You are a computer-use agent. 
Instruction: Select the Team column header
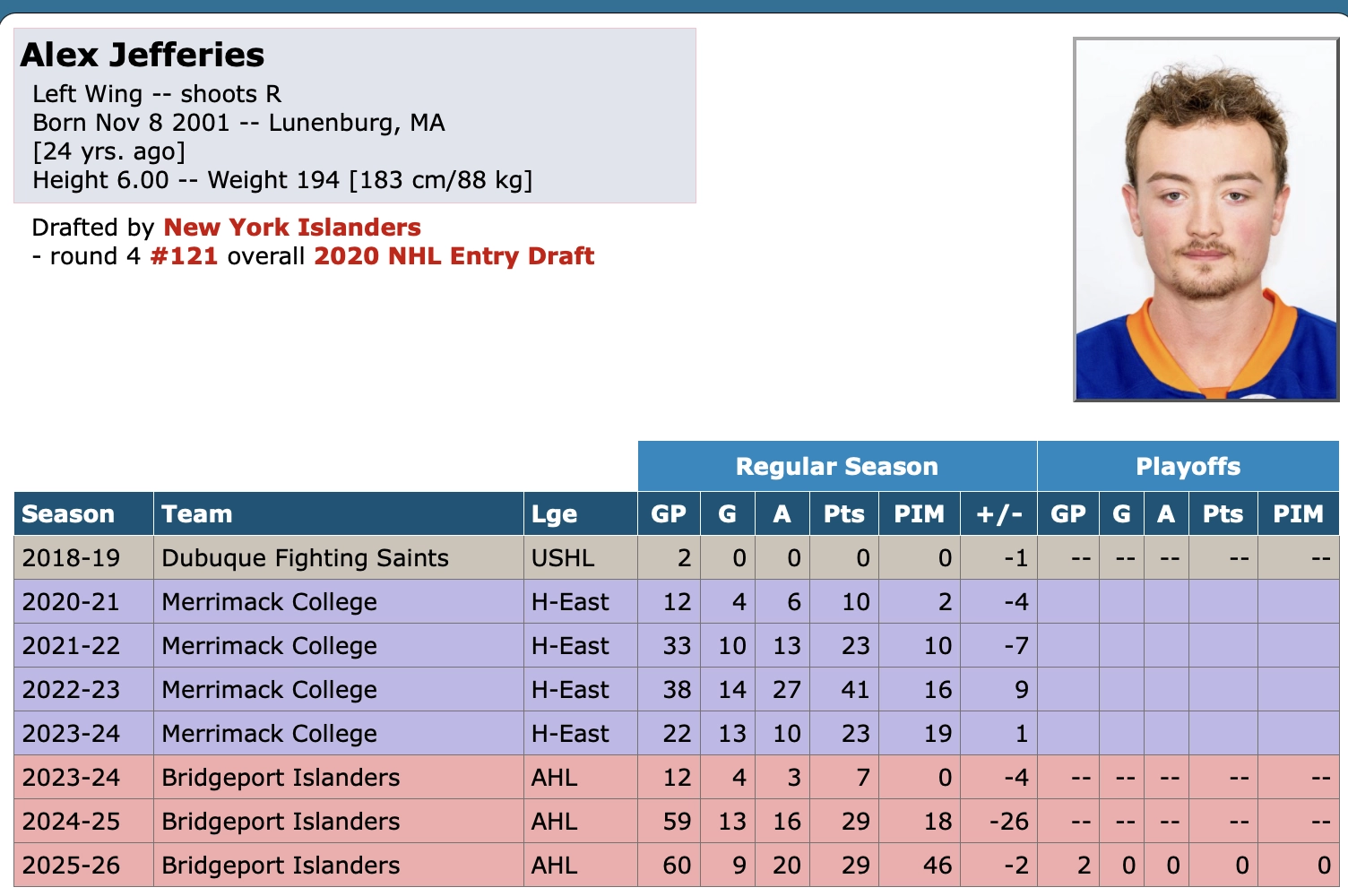pyautogui.click(x=197, y=514)
